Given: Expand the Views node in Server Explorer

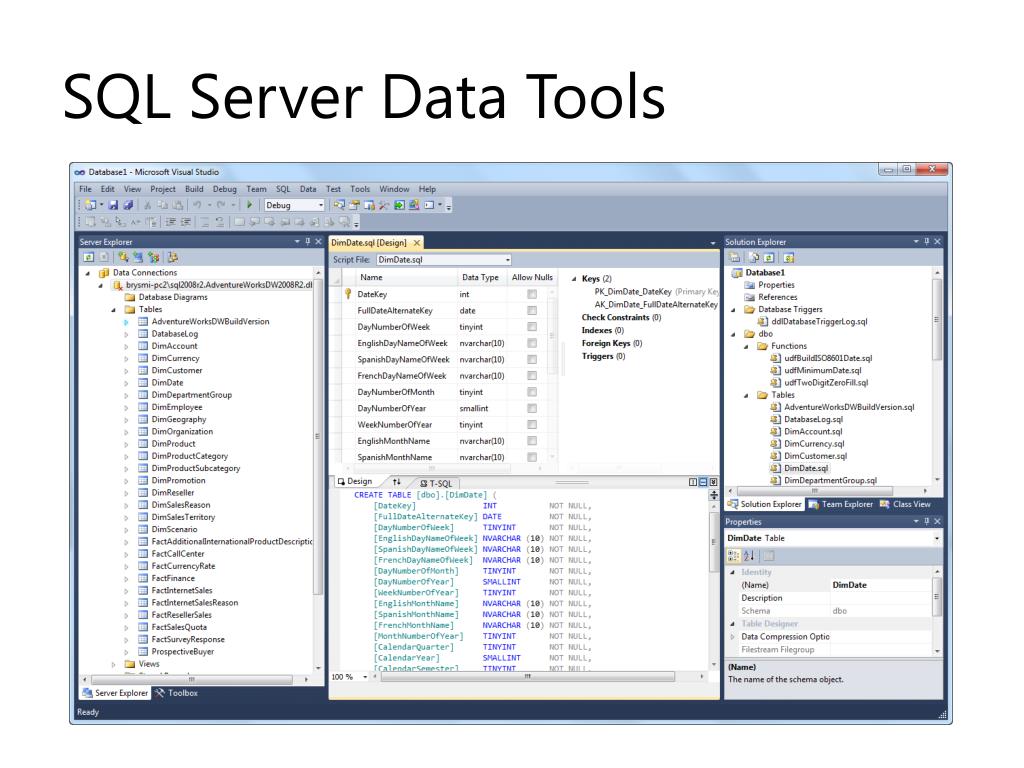Looking at the screenshot, I should click(x=114, y=664).
